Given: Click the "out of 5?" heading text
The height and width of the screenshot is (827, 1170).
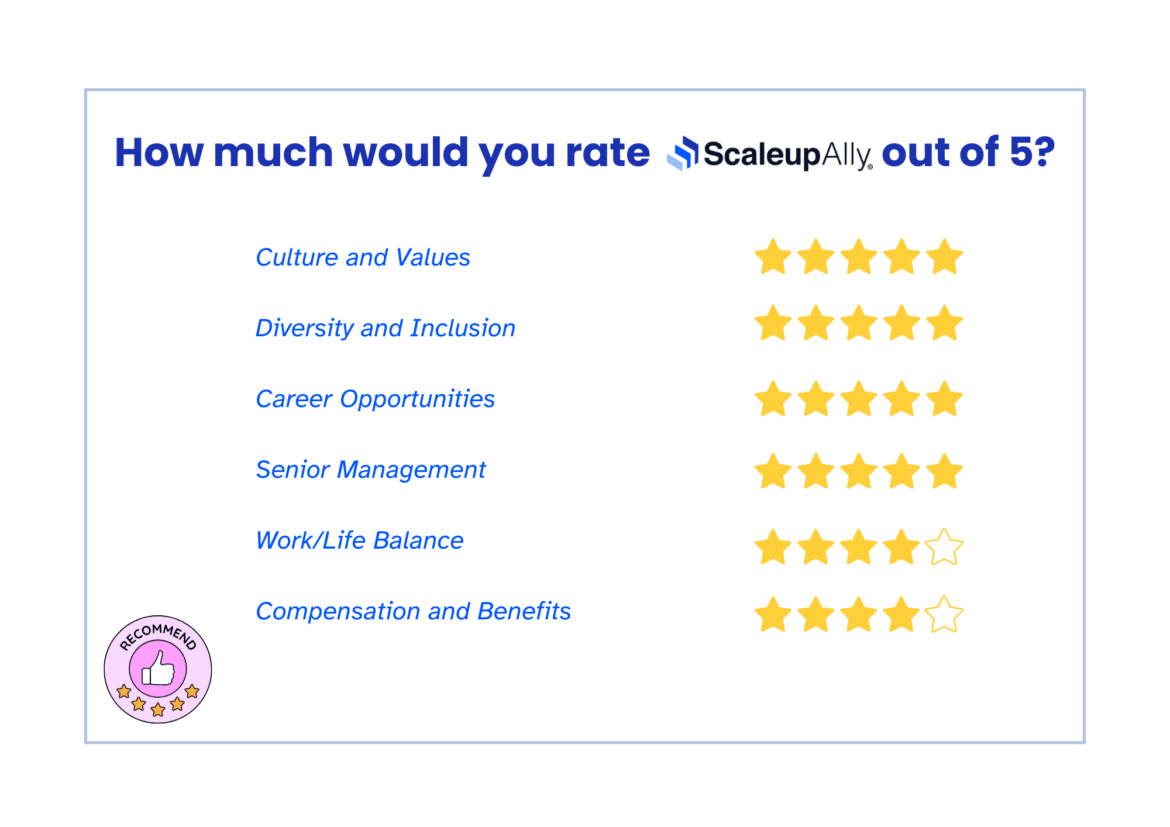Looking at the screenshot, I should [969, 153].
